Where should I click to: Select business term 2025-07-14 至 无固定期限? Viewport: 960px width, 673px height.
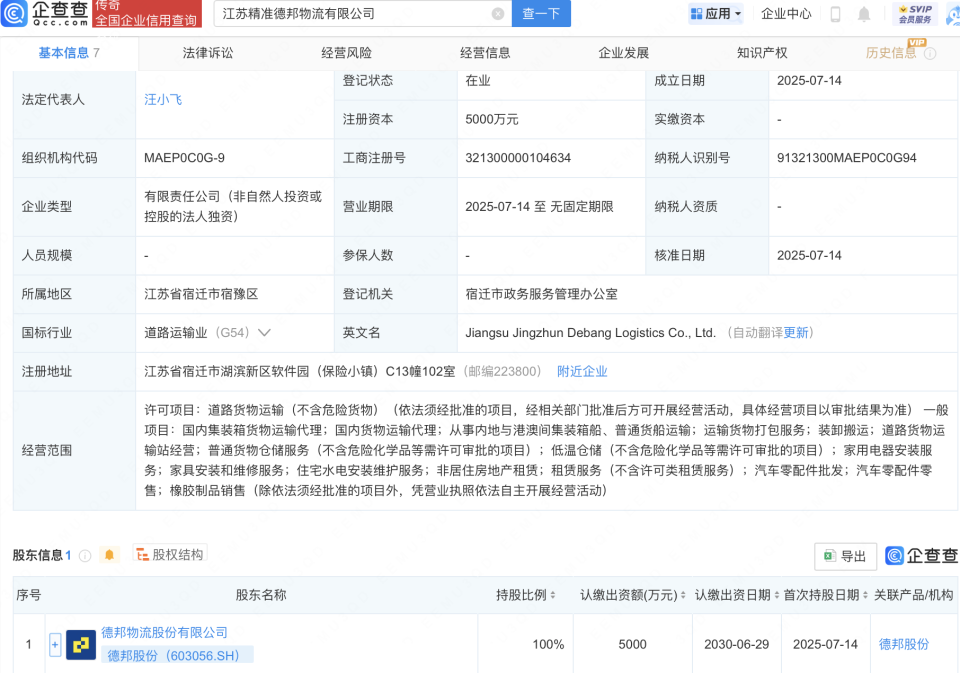pyautogui.click(x=539, y=207)
